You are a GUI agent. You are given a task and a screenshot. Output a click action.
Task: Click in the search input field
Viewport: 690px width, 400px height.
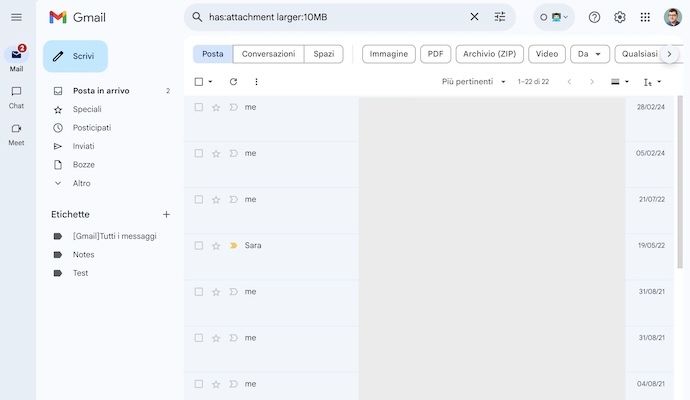[330, 17]
